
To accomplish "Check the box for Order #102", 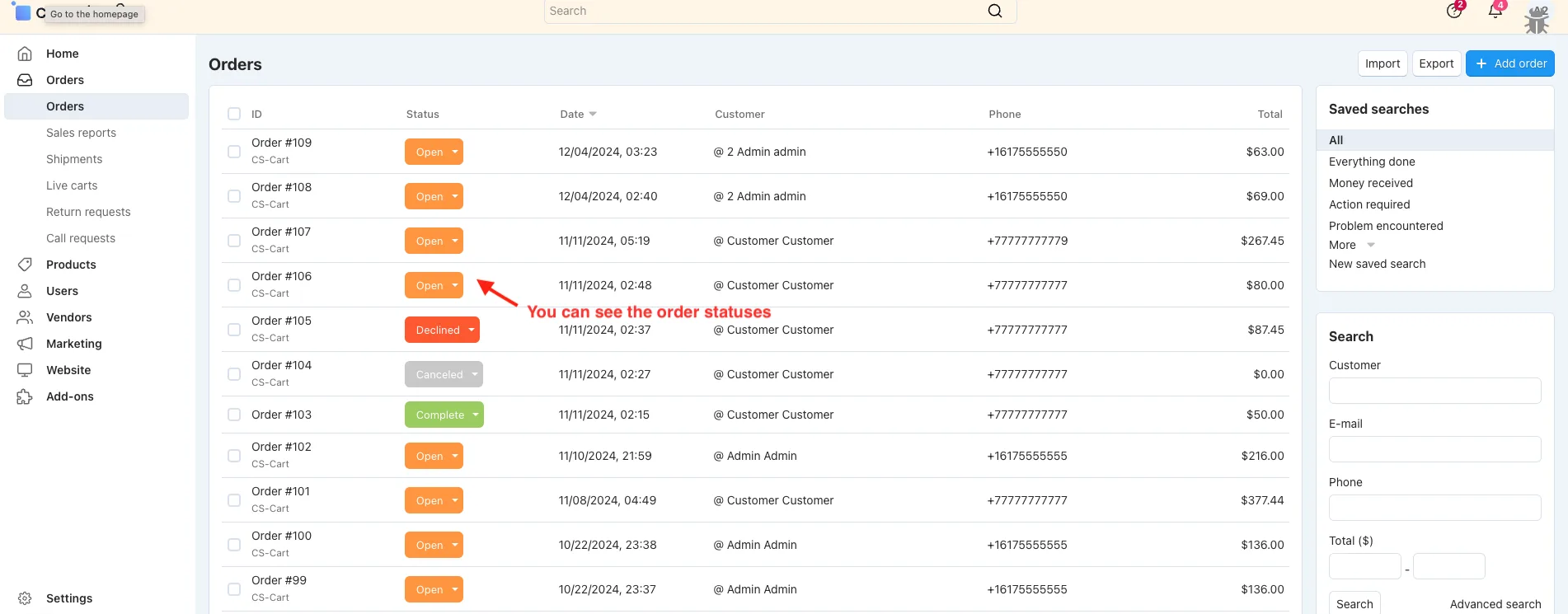I will tap(234, 456).
